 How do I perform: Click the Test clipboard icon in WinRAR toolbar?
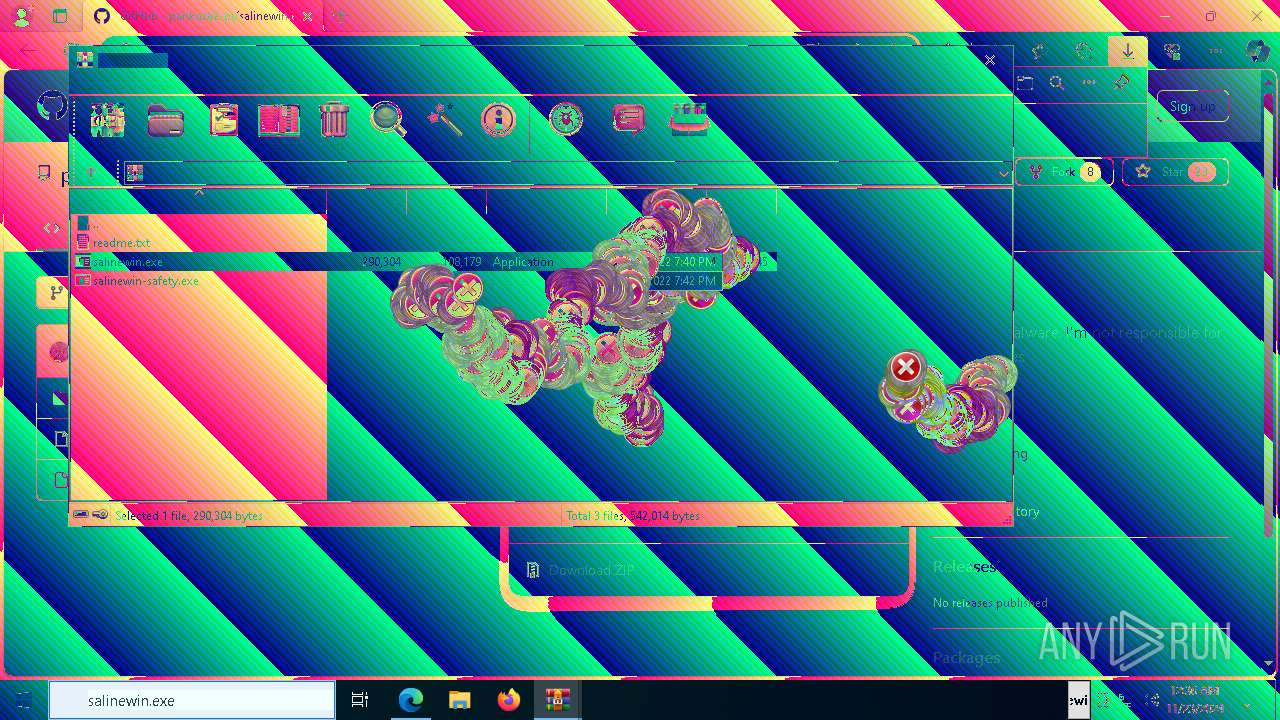[x=224, y=120]
